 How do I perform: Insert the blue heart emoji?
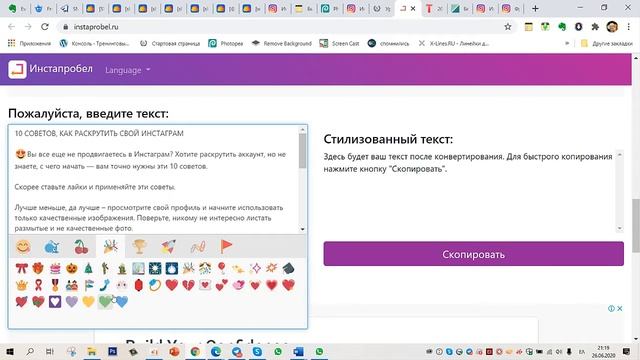point(122,302)
